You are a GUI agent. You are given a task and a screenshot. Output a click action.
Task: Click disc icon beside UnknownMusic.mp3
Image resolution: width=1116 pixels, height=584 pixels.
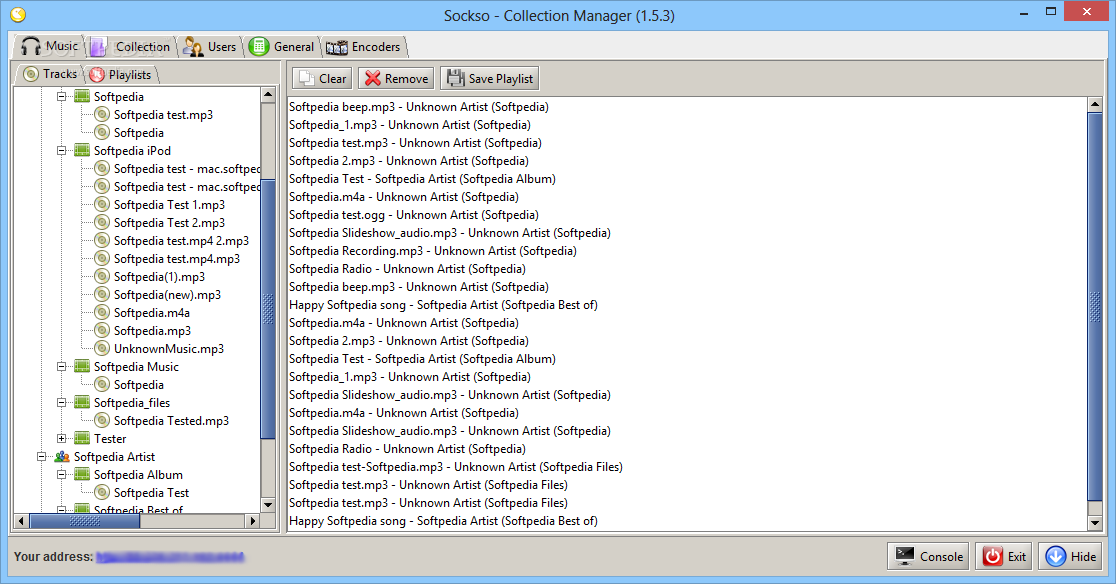pyautogui.click(x=102, y=349)
